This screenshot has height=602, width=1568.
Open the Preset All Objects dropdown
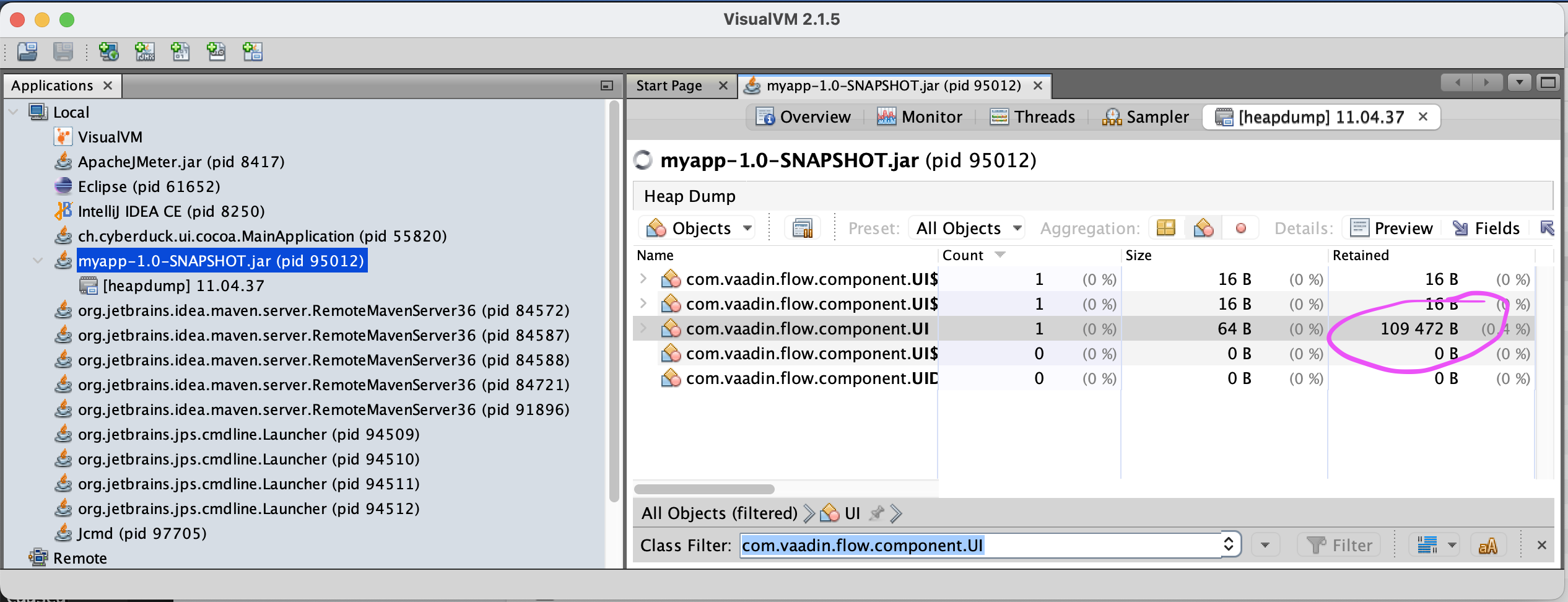point(966,227)
